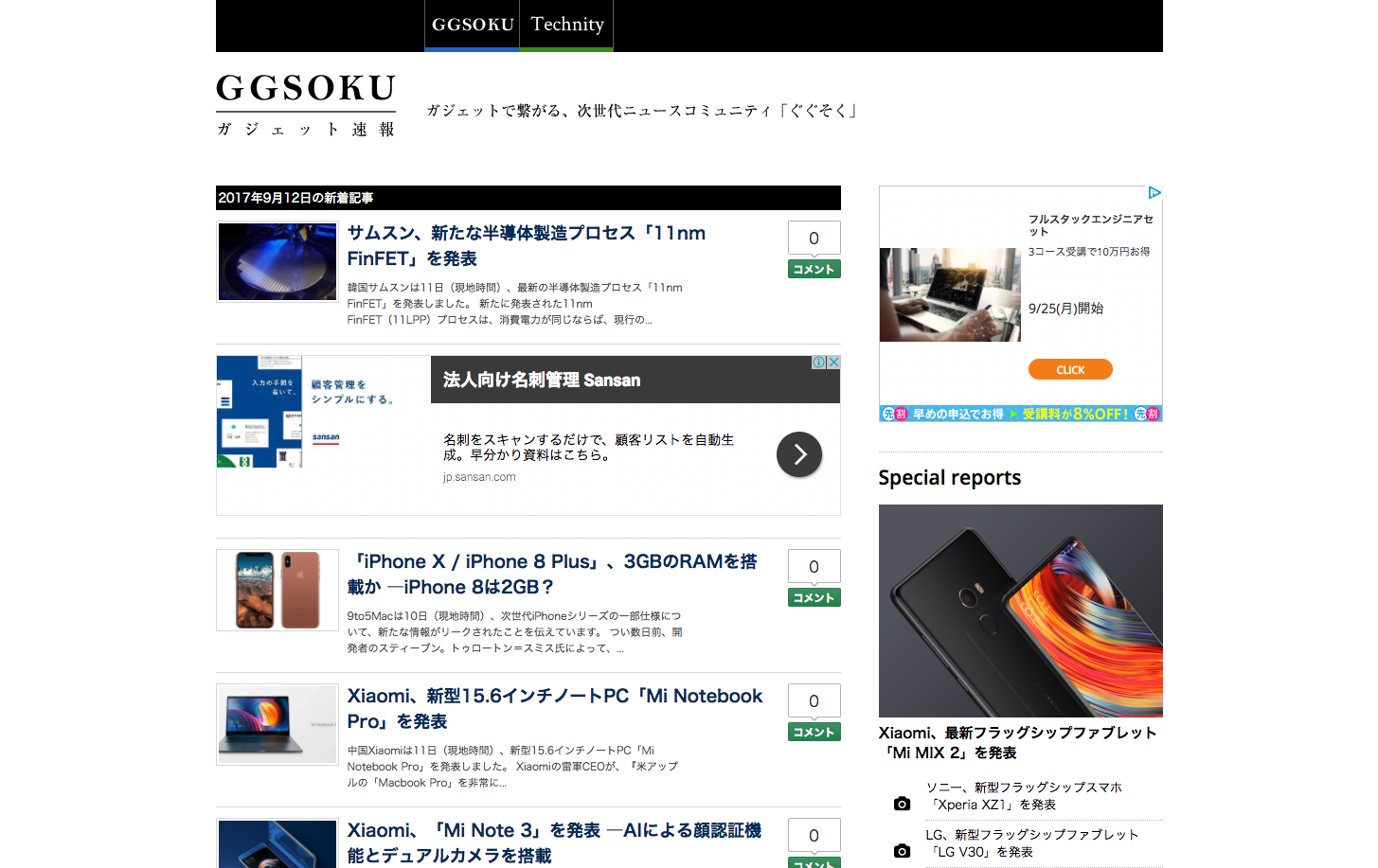Open Sony Xperia XZ1 report link
1378x868 pixels.
tap(1024, 795)
